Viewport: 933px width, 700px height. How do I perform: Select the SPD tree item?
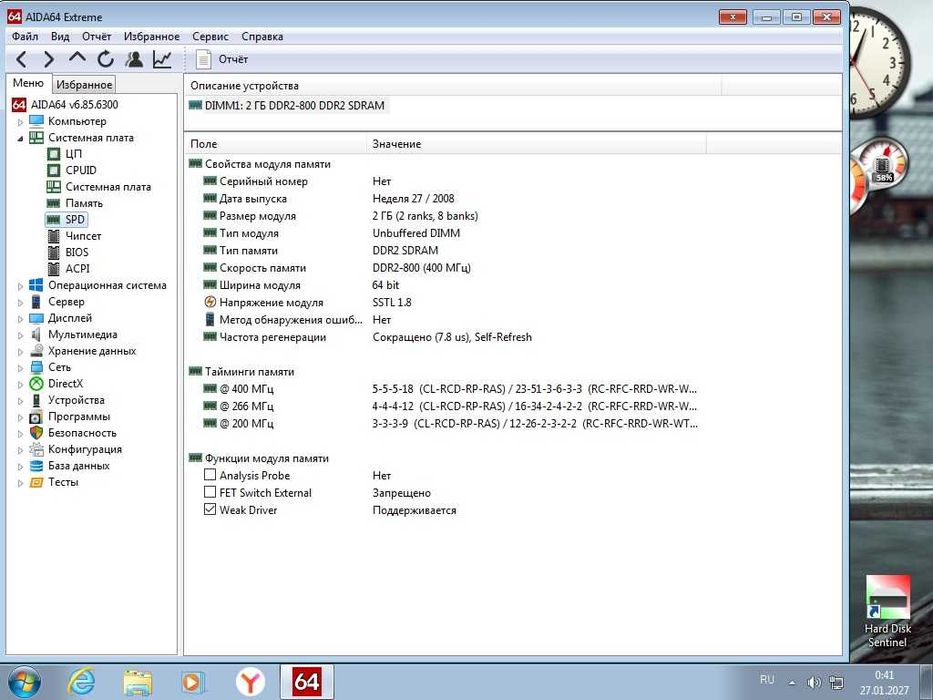coord(74,220)
